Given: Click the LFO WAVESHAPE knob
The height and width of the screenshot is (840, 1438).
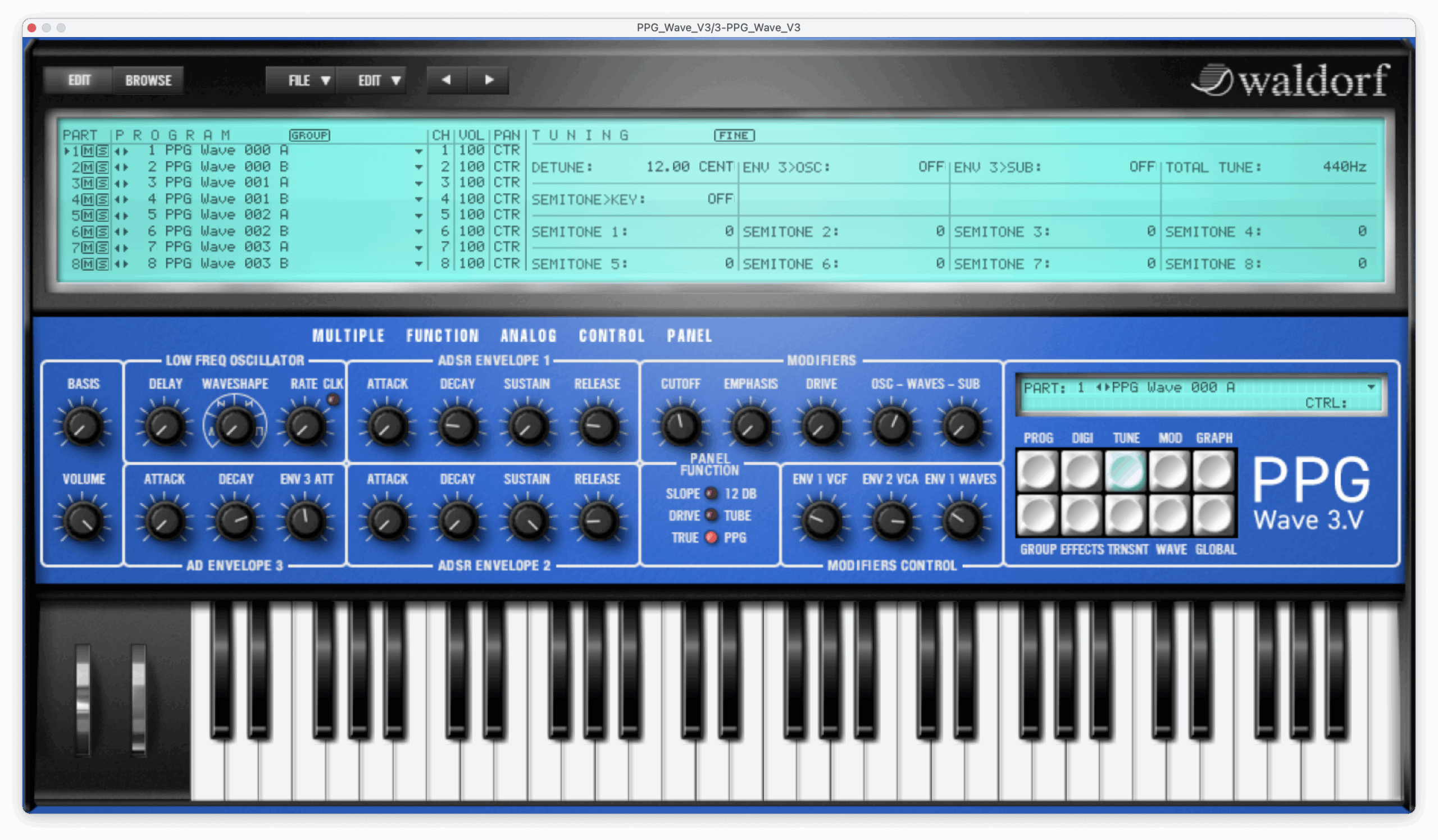Looking at the screenshot, I should click(235, 426).
